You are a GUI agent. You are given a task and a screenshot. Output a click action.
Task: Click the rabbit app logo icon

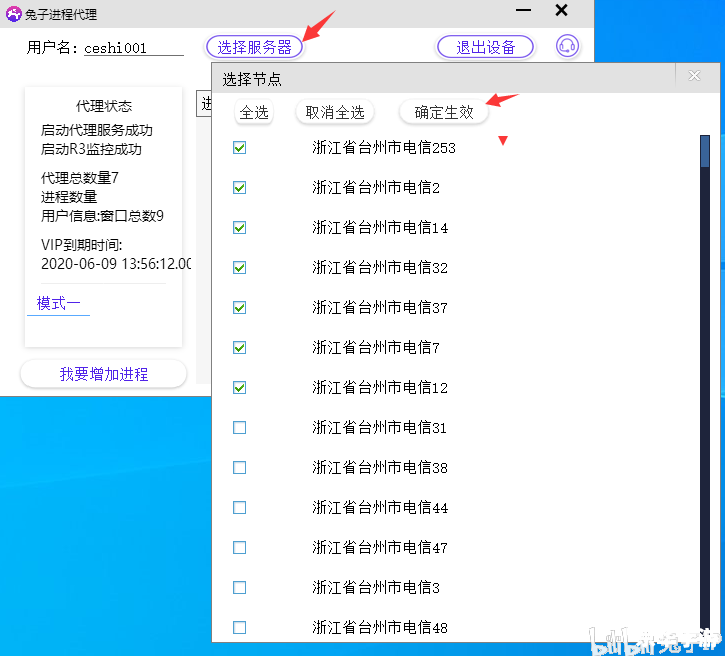click(13, 14)
